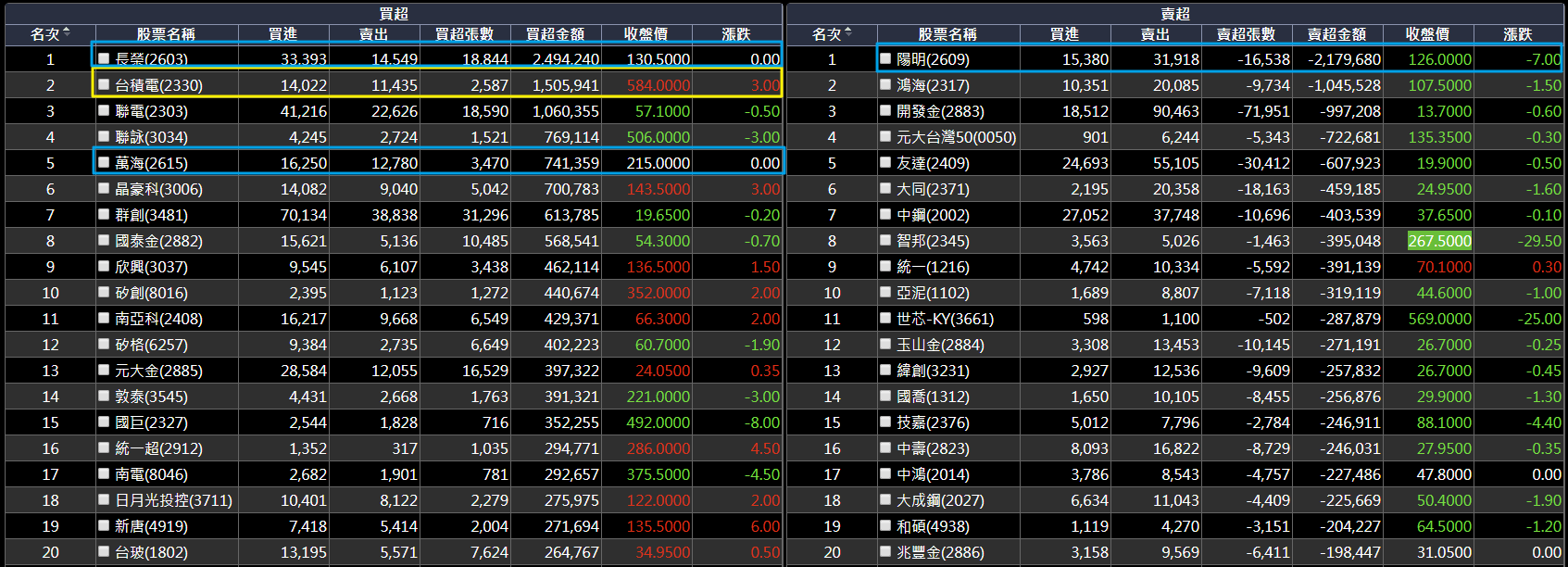Click sort arrows beside 名次 in 賣超 table
Viewport: 1568px width, 567px height.
pyautogui.click(x=848, y=33)
